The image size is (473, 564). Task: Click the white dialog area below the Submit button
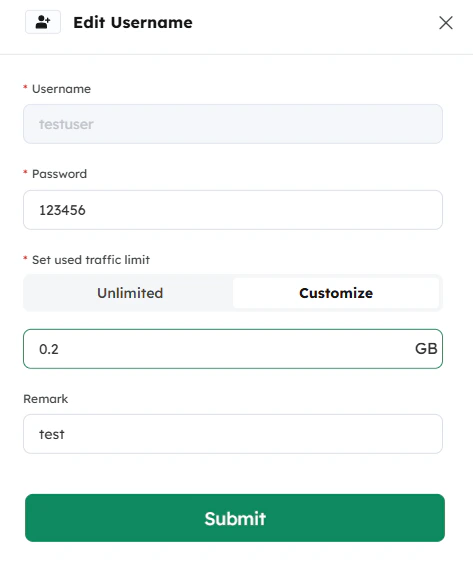coord(236,553)
